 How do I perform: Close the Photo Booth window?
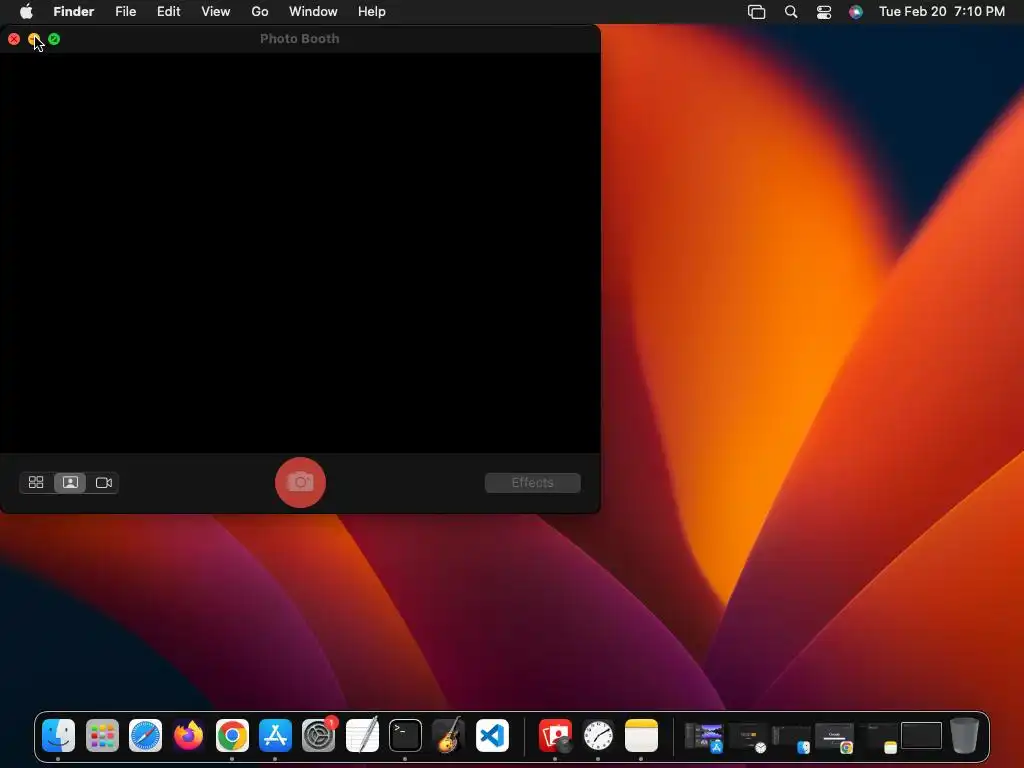(14, 39)
